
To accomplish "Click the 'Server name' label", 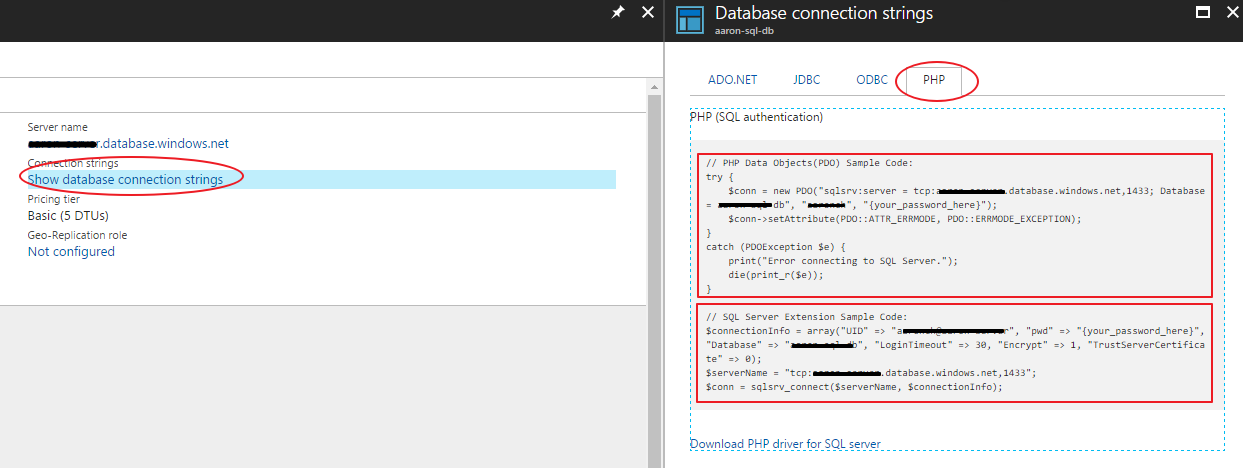I will 57,127.
